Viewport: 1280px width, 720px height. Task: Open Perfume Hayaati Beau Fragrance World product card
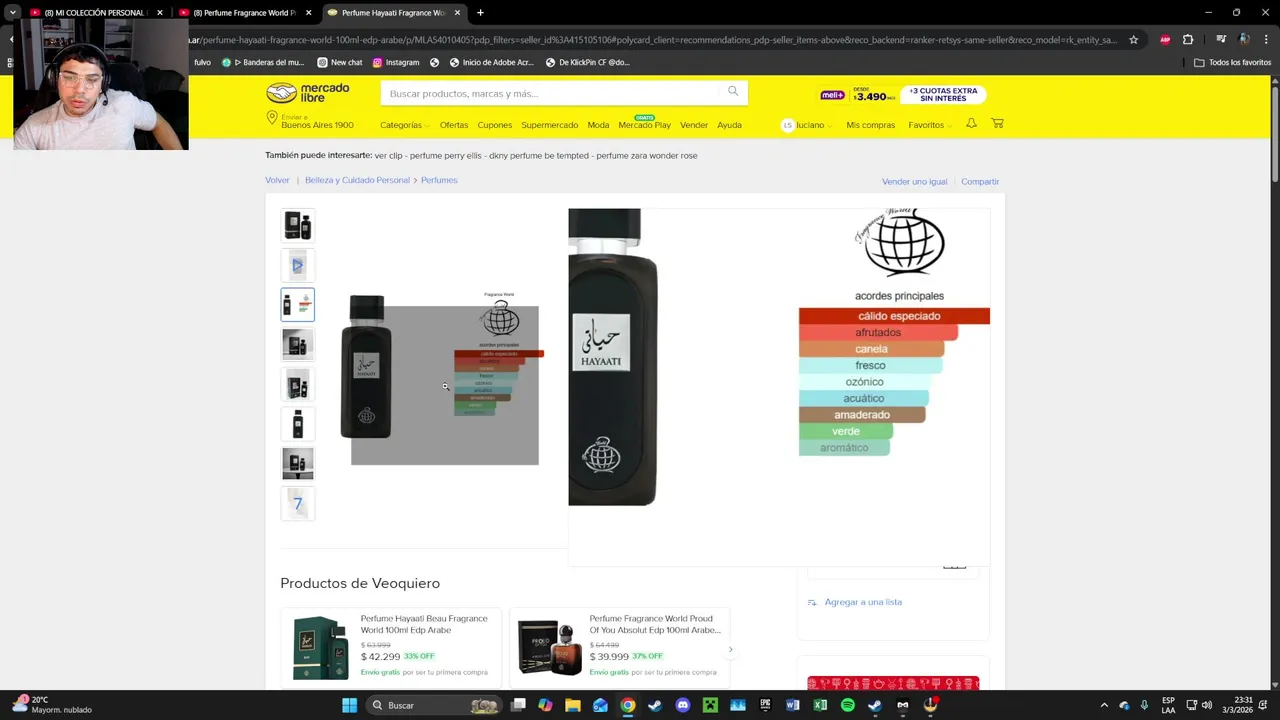[391, 647]
